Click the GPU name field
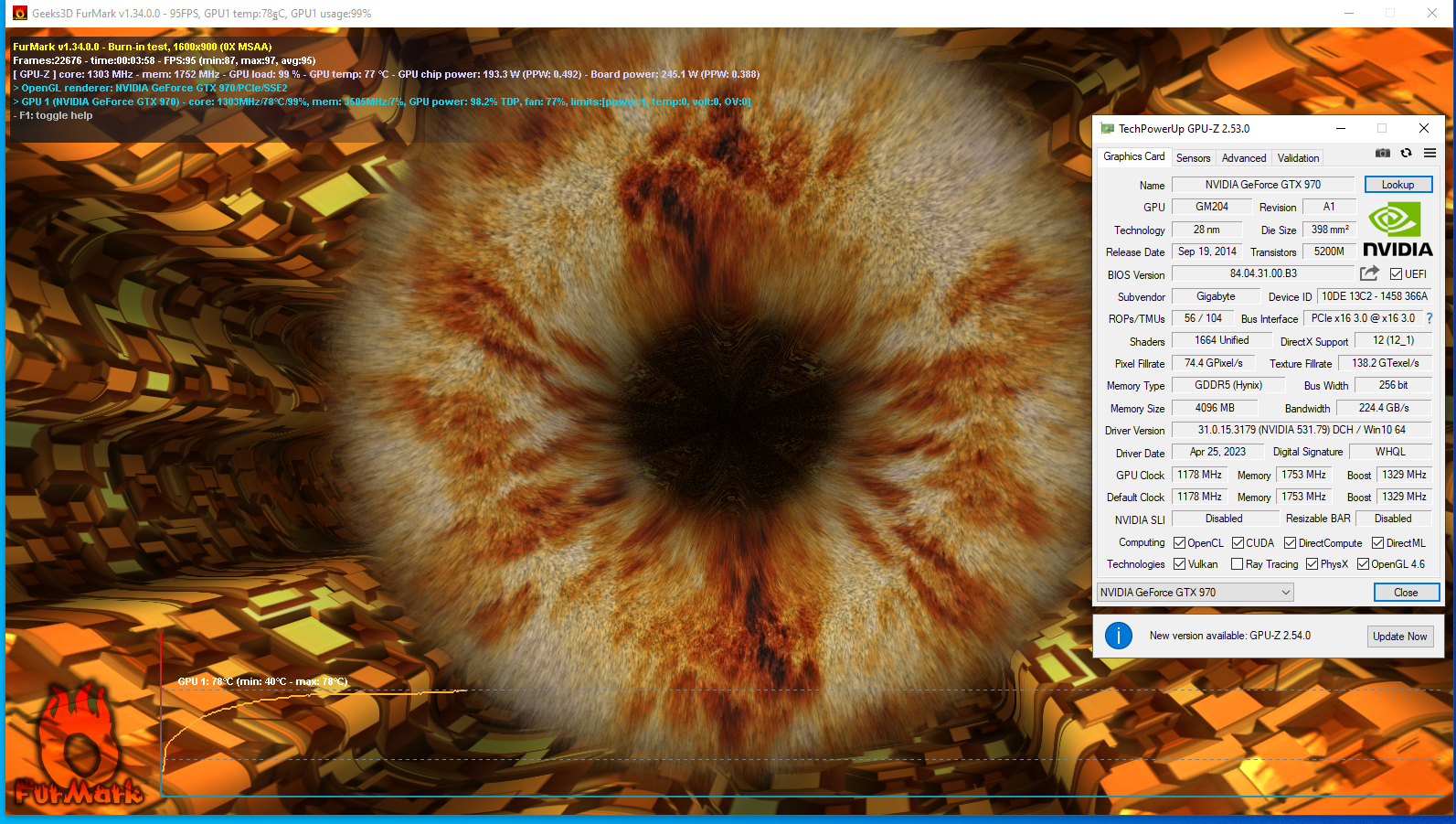1456x824 pixels. point(1262,185)
